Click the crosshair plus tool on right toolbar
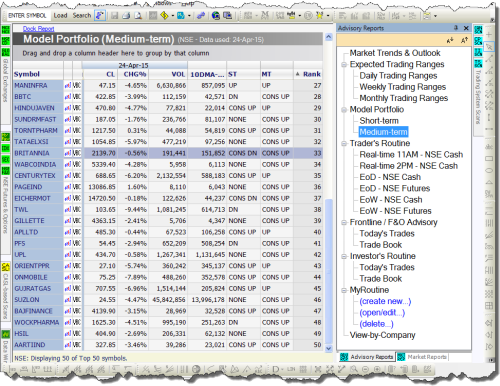 [489, 35]
